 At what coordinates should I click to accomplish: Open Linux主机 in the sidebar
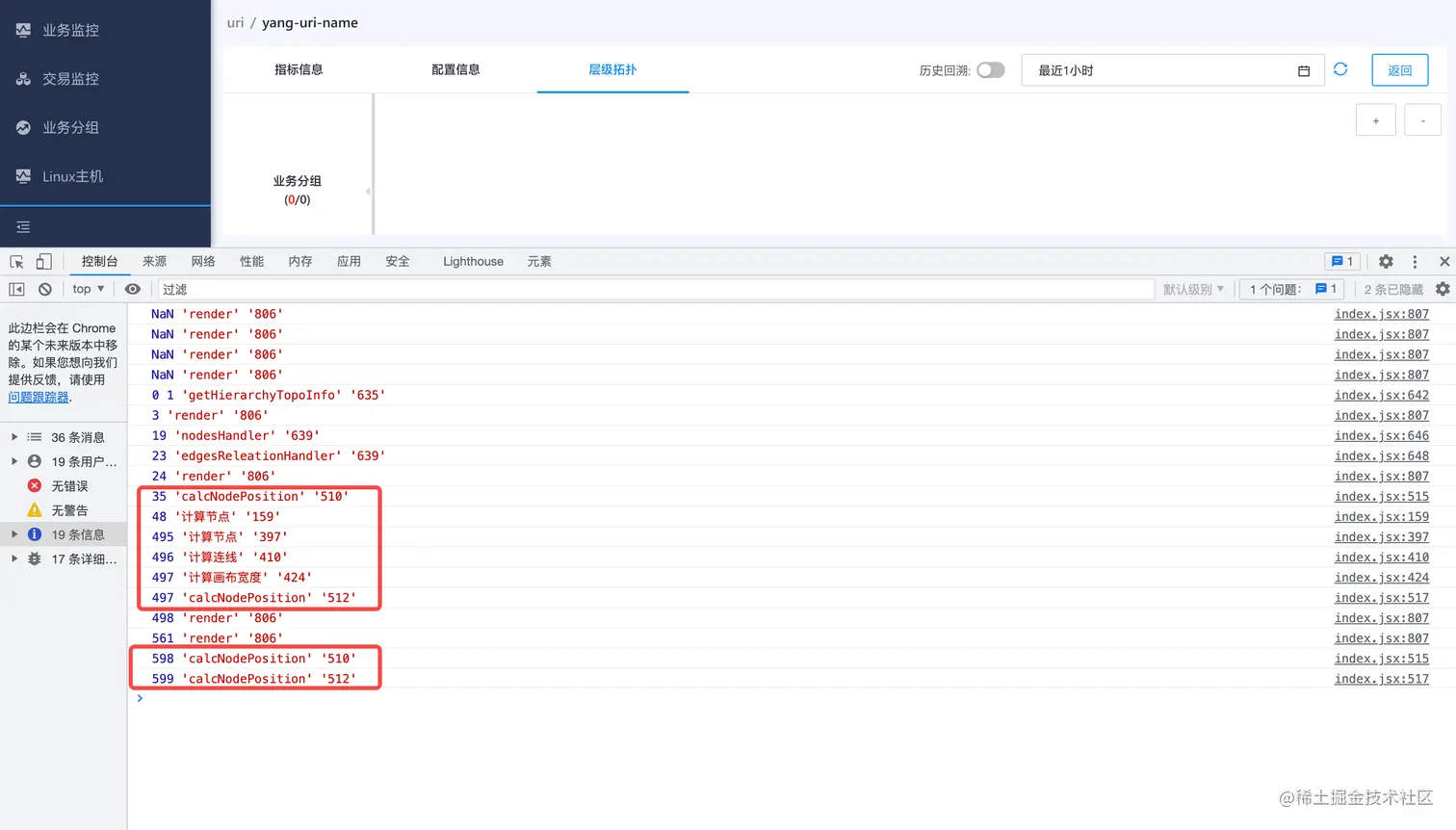click(71, 176)
